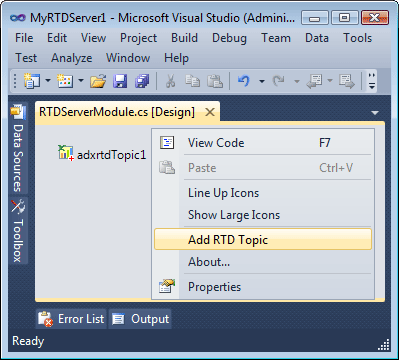Close the RTDServerModule.cs [Design] tab

coord(210,112)
